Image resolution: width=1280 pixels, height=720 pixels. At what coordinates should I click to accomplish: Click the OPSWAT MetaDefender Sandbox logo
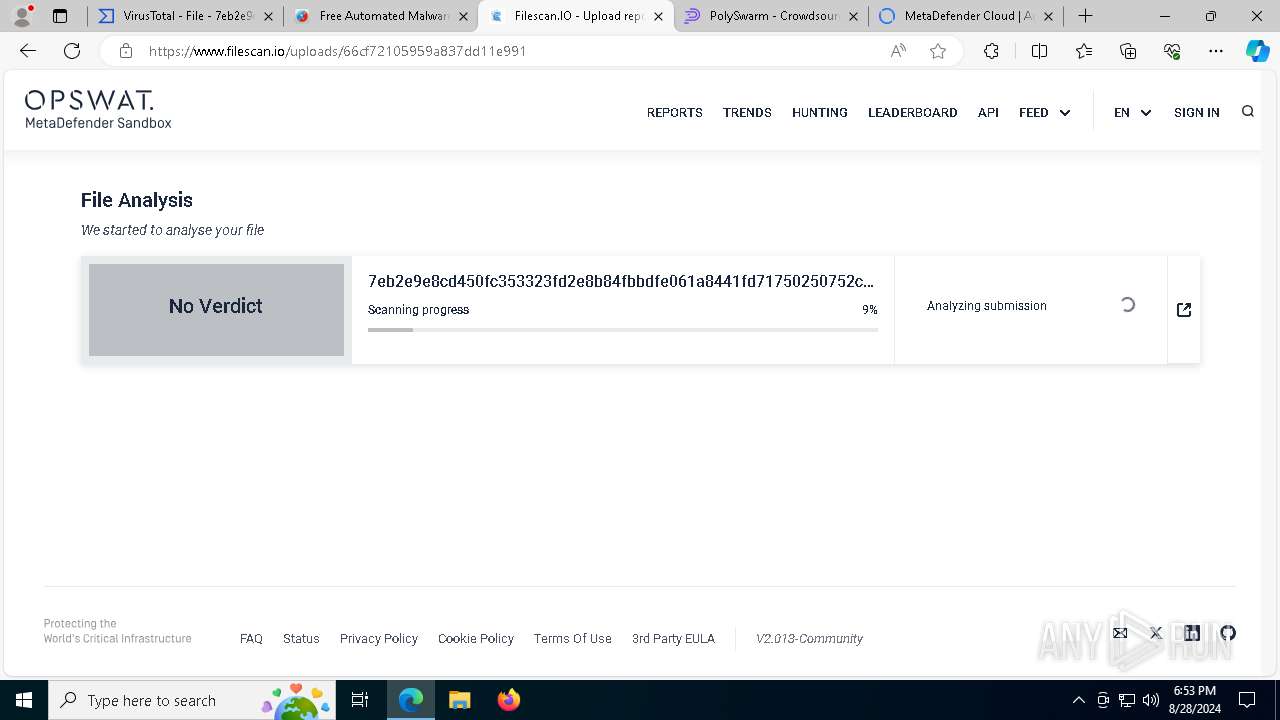pyautogui.click(x=98, y=109)
